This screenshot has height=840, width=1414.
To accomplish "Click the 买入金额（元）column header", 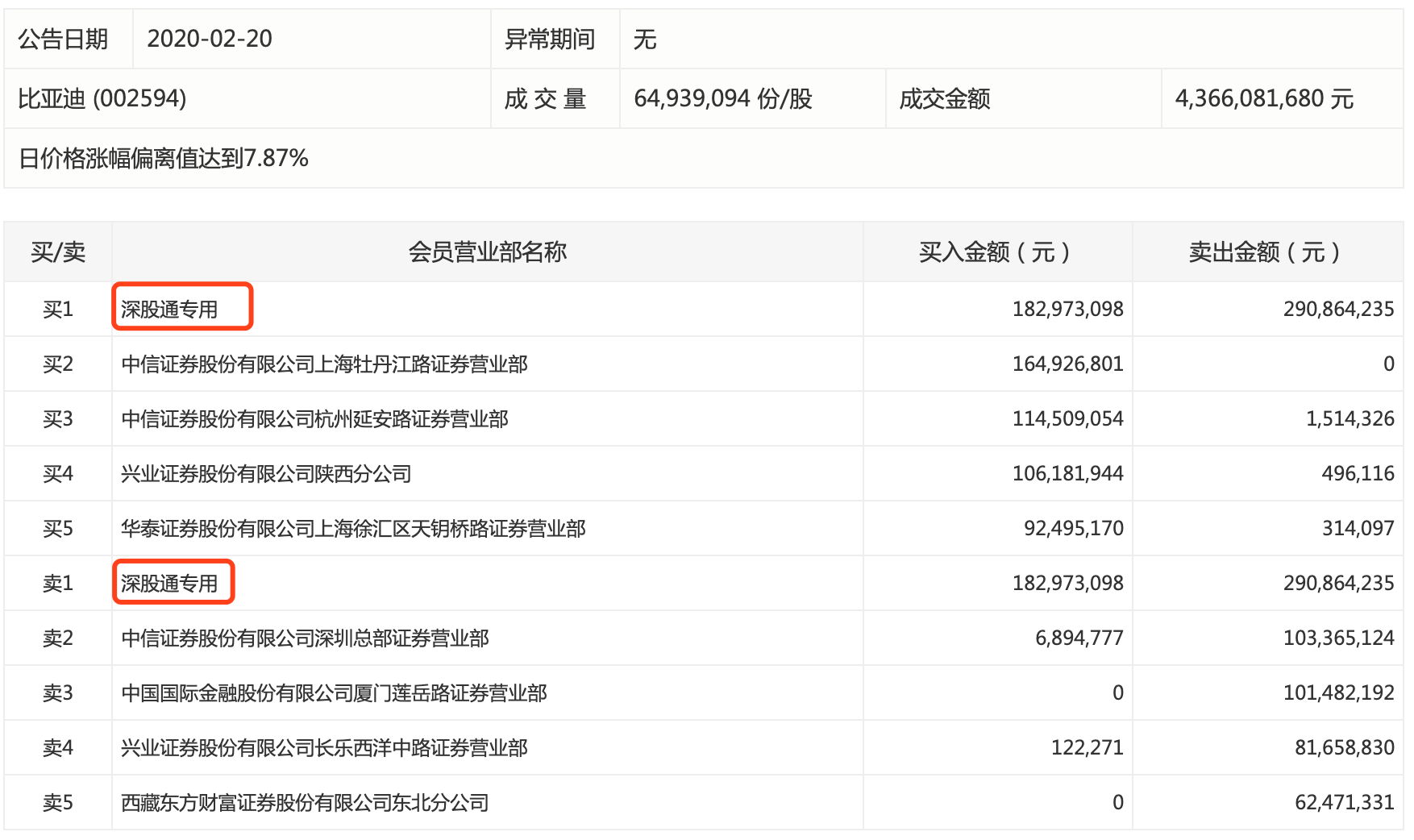I will pos(995,252).
